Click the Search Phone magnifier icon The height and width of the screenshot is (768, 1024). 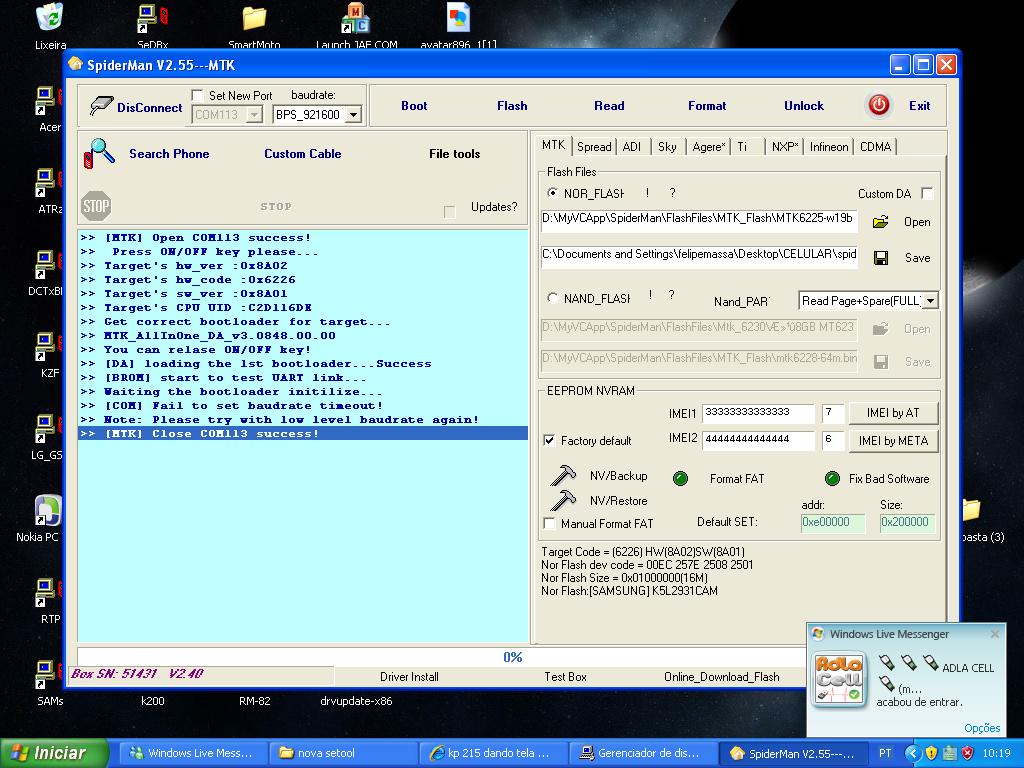click(x=99, y=153)
